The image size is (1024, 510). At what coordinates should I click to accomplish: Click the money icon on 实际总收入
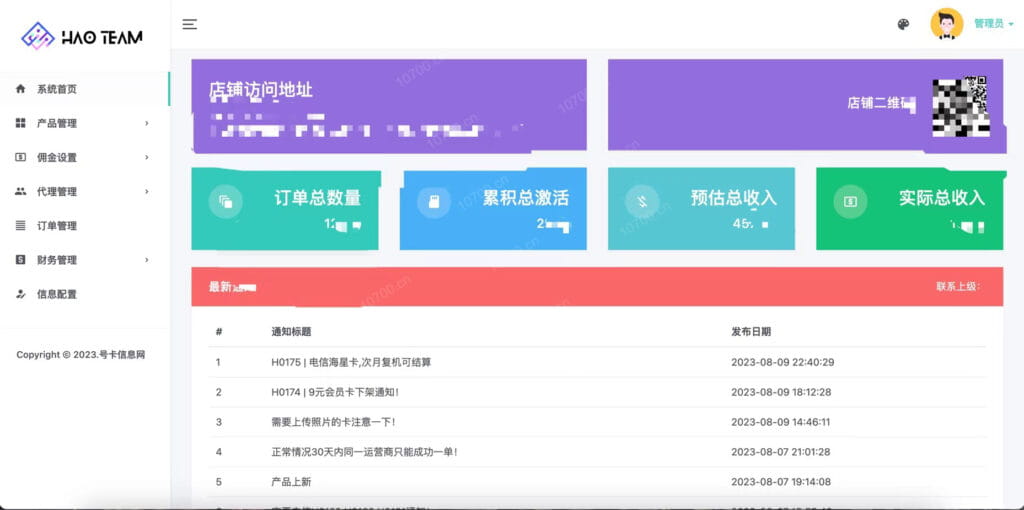click(x=850, y=202)
